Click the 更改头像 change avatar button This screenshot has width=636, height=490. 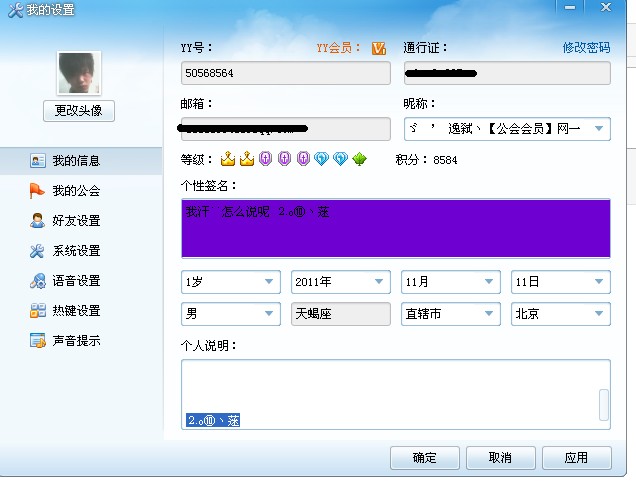click(x=79, y=111)
